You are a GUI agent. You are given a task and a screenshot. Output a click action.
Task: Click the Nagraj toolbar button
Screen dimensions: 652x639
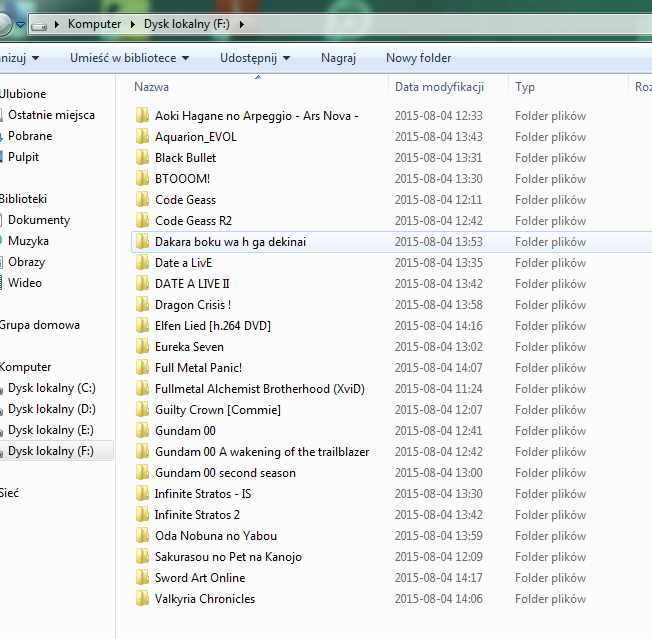338,58
